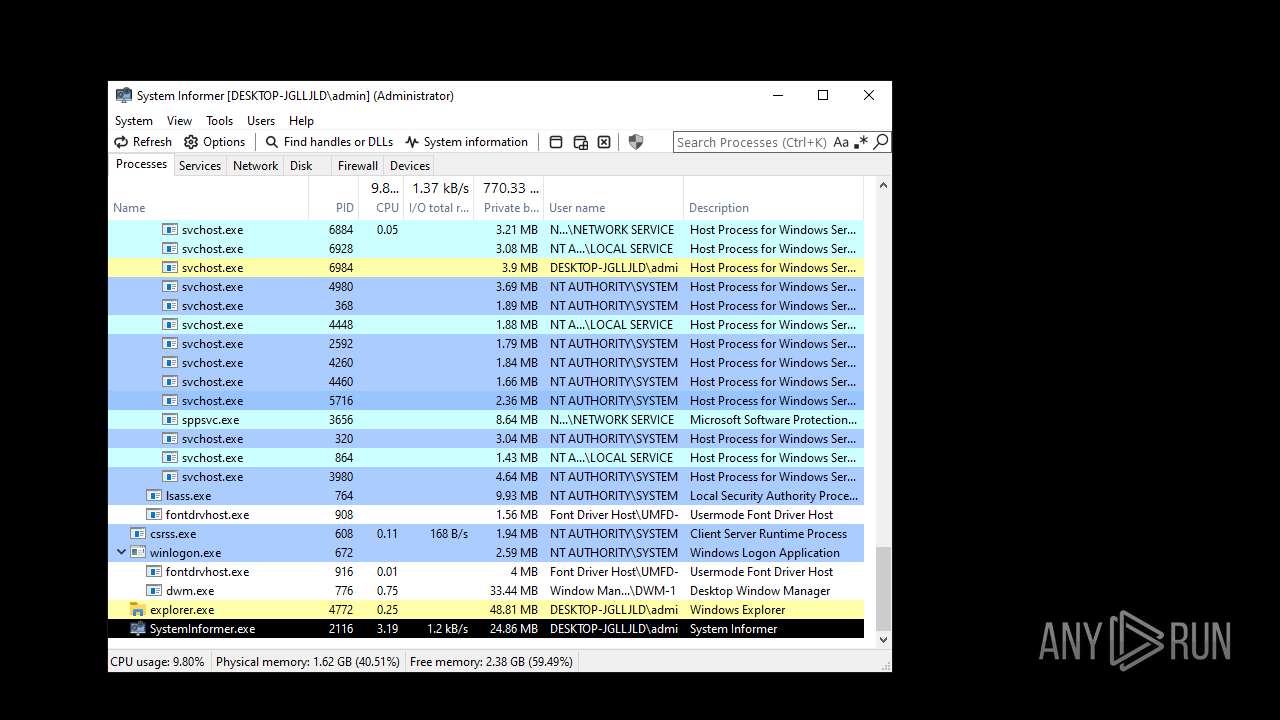Click icon of fontdrvhost.exe PID 908
1280x720 pixels.
pos(154,515)
